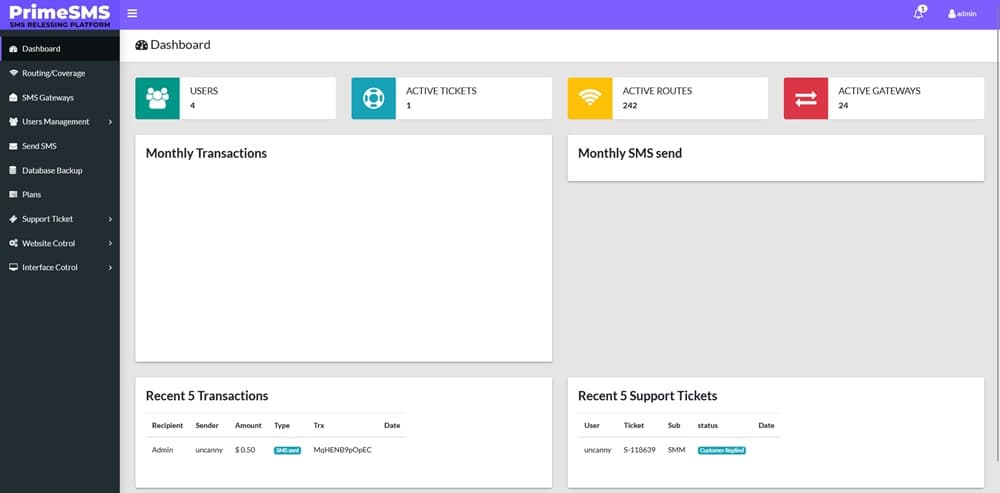This screenshot has height=493, width=1000.
Task: Open Routing/Coverage from the sidebar
Action: click(53, 73)
